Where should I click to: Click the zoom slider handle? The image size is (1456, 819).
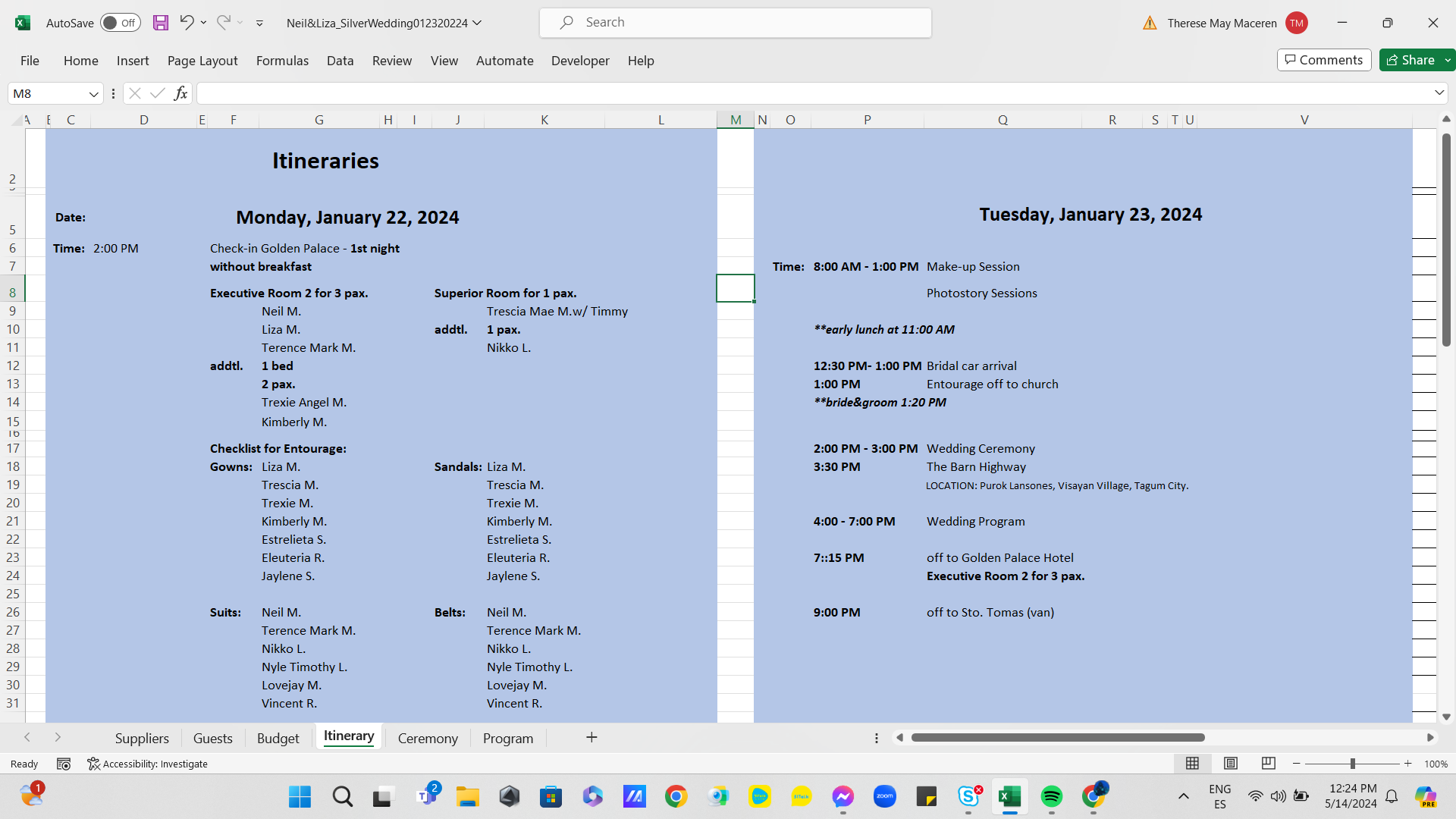1352,764
